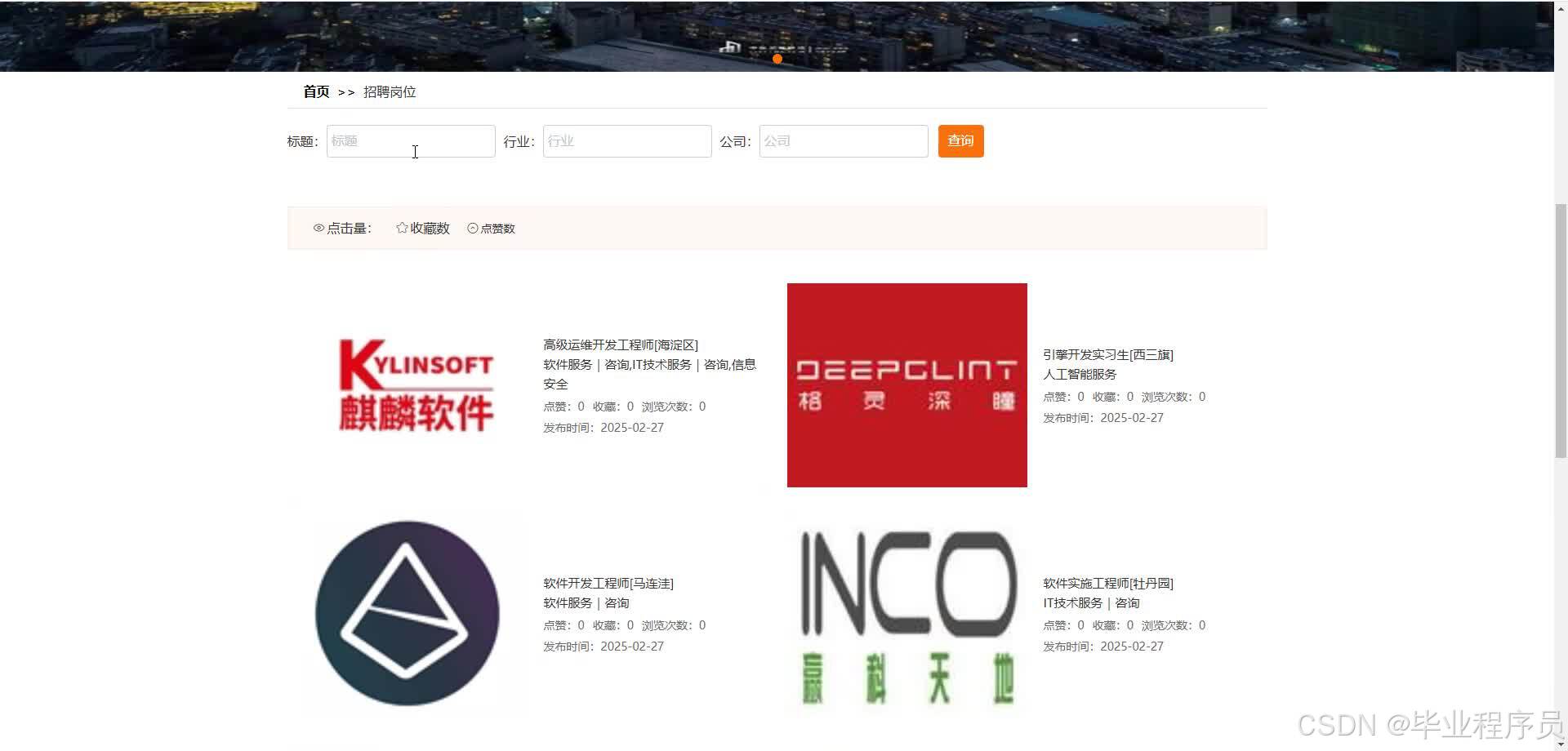Click the scrollbar down arrow
This screenshot has height=751, width=1568.
(1561, 744)
